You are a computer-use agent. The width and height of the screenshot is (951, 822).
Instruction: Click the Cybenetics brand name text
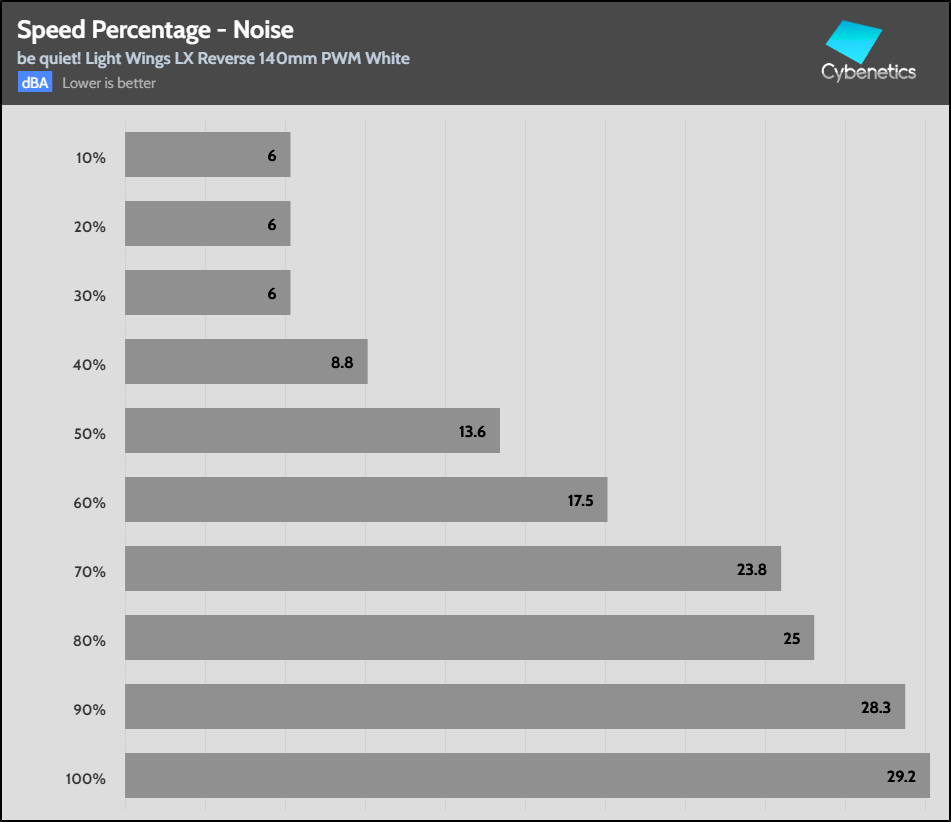click(868, 73)
